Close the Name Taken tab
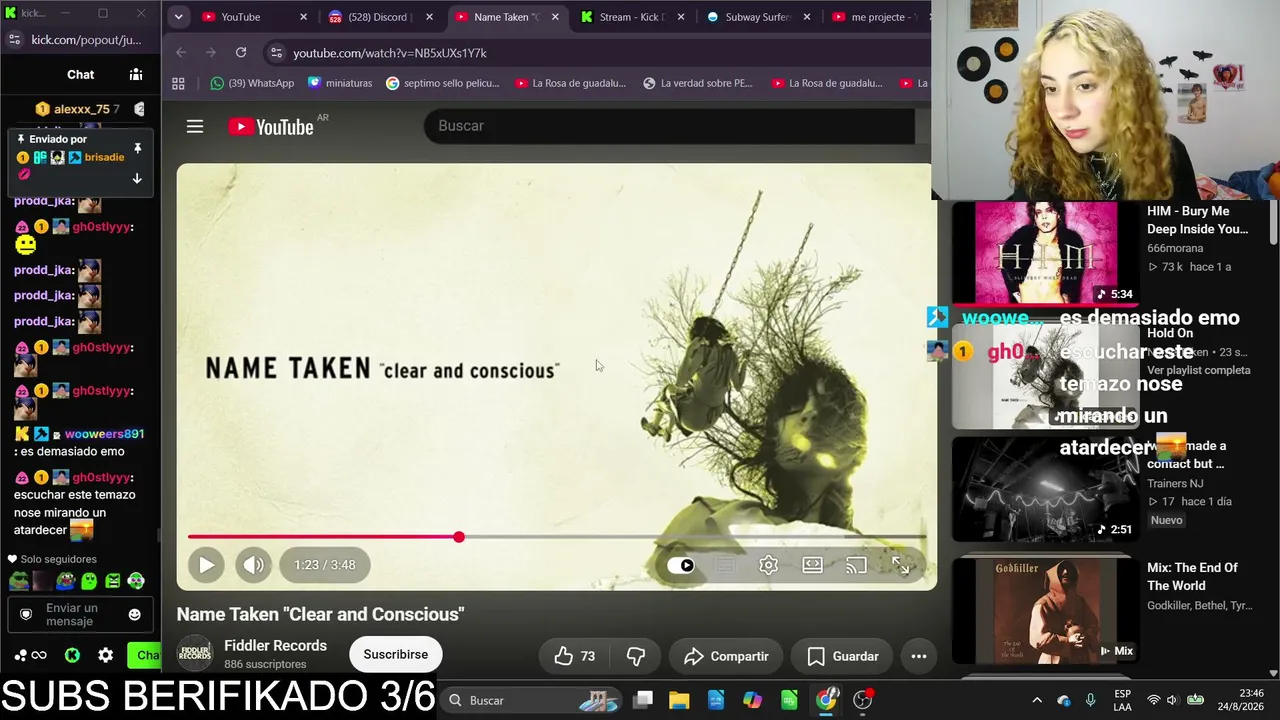The width and height of the screenshot is (1280, 720). click(x=555, y=17)
